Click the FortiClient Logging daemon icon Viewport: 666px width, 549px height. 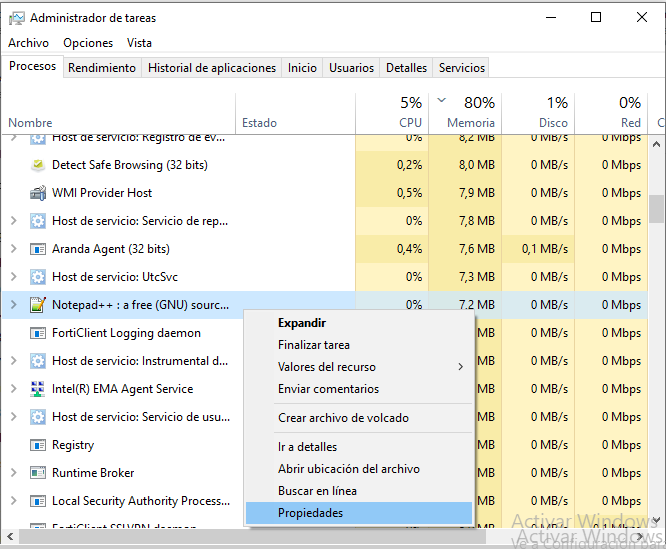point(38,333)
